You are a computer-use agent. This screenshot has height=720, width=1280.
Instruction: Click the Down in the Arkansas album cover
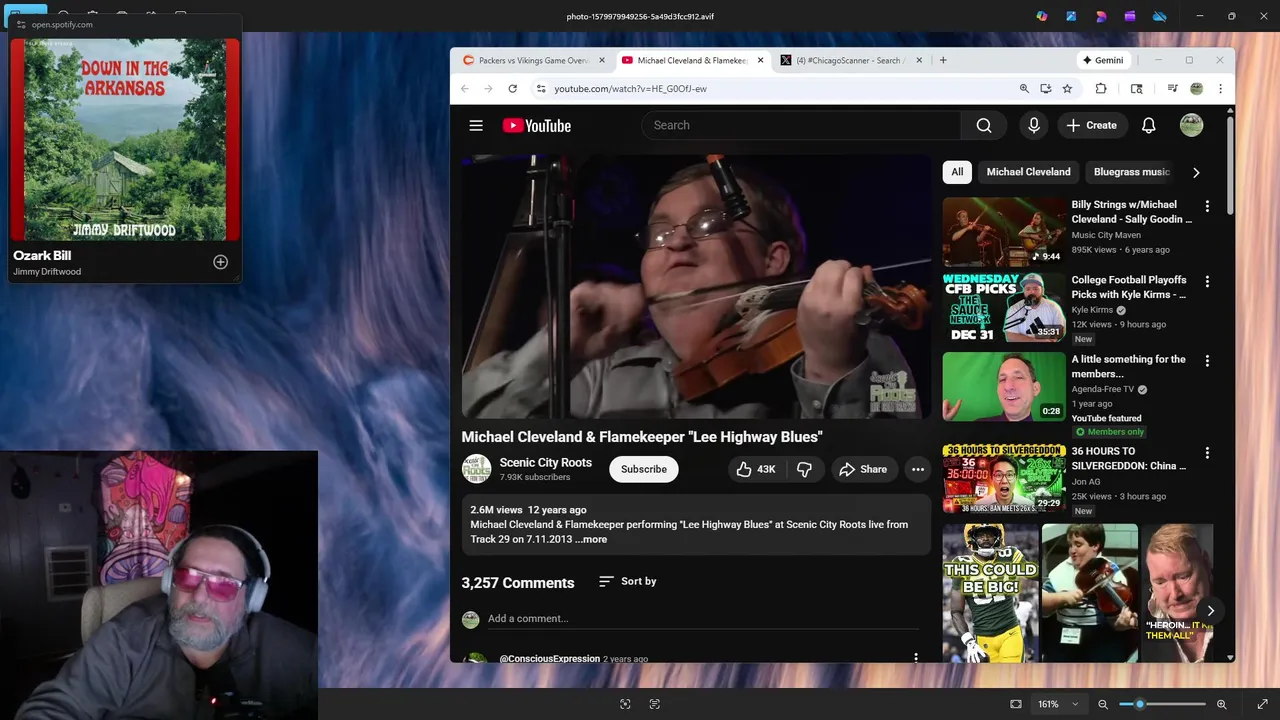125,139
